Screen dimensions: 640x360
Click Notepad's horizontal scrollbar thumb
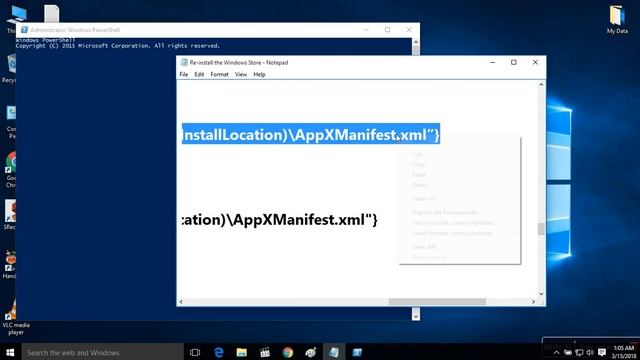(x=437, y=302)
